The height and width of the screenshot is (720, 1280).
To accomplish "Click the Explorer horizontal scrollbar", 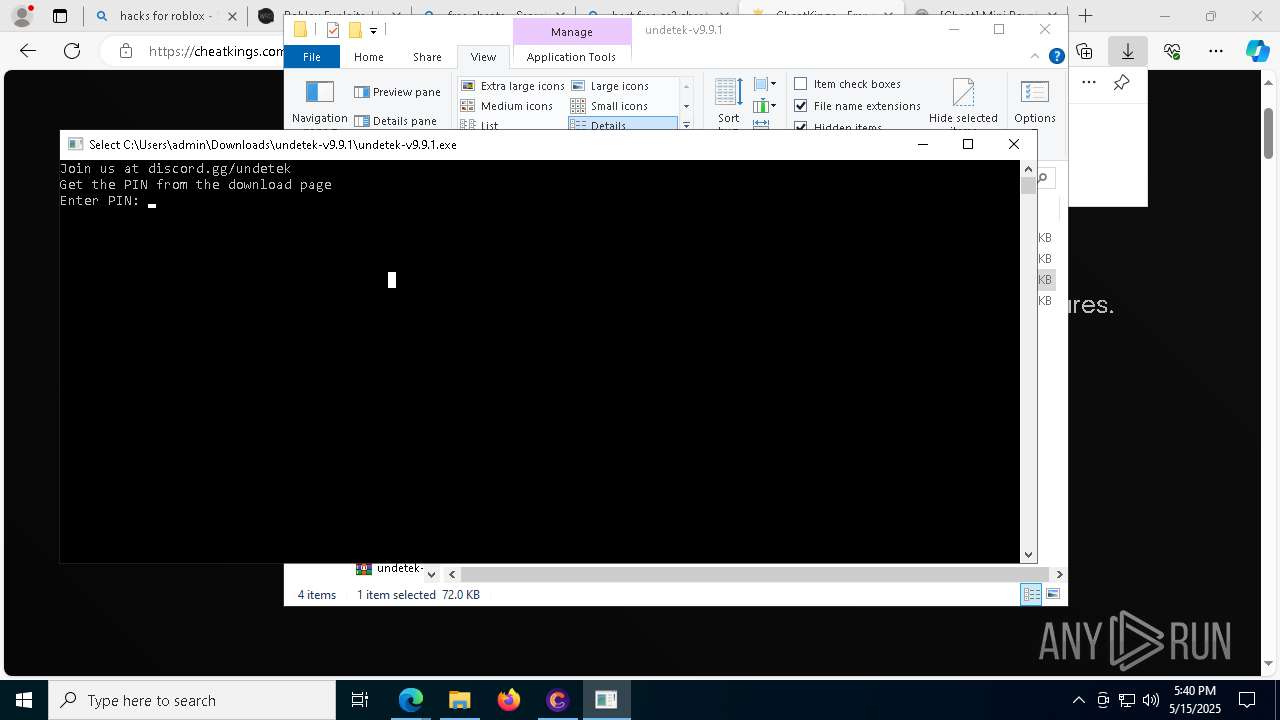I will click(x=755, y=574).
